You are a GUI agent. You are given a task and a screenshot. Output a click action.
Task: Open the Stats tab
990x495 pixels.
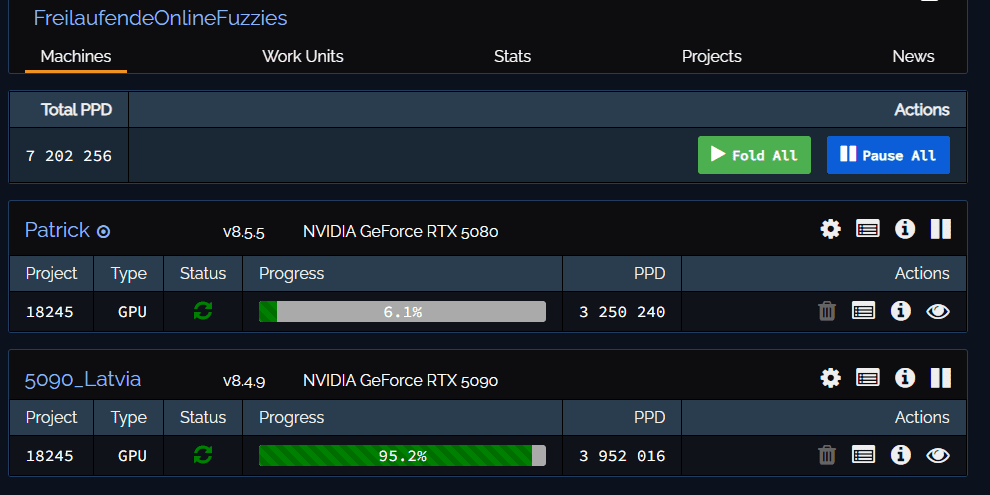click(x=512, y=56)
